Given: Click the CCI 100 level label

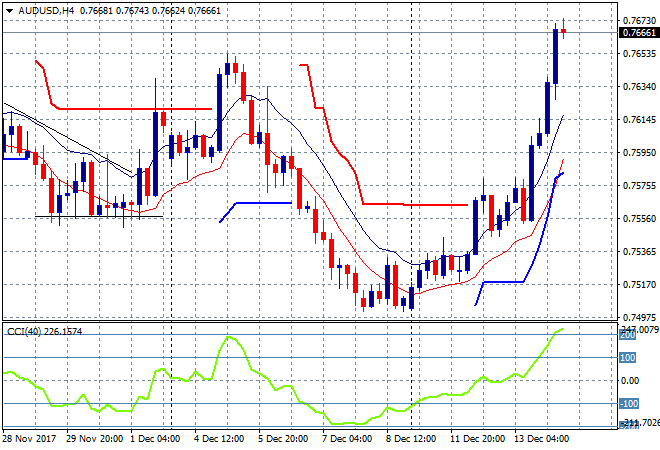Looking at the screenshot, I should pyautogui.click(x=628, y=358).
